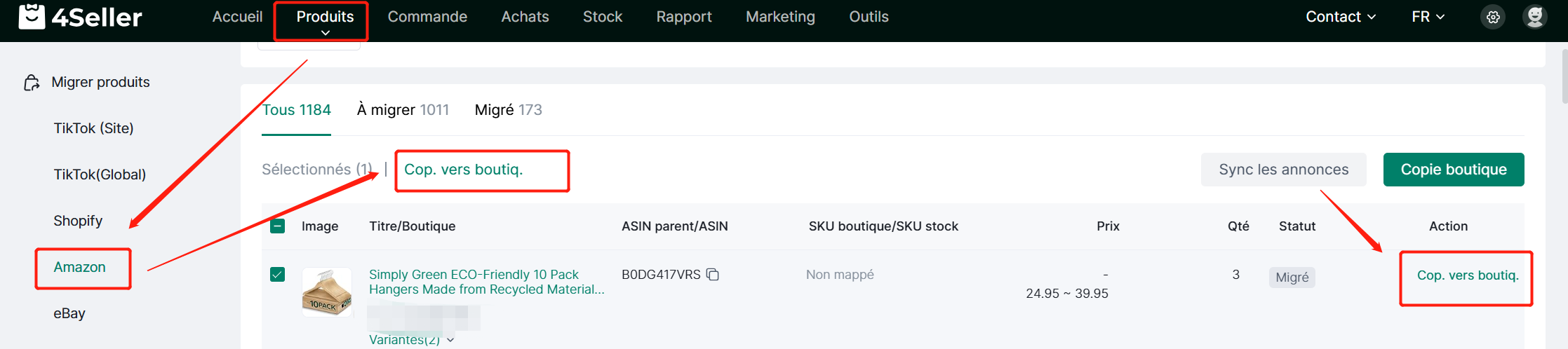Click the ASIN parent/ASIN column header

pyautogui.click(x=674, y=226)
